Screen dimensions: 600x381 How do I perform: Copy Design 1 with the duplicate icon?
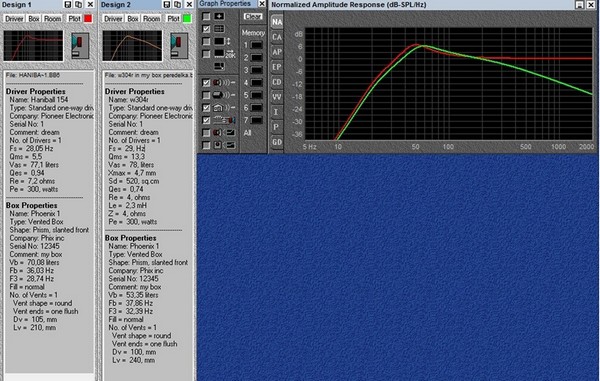pyautogui.click(x=78, y=5)
